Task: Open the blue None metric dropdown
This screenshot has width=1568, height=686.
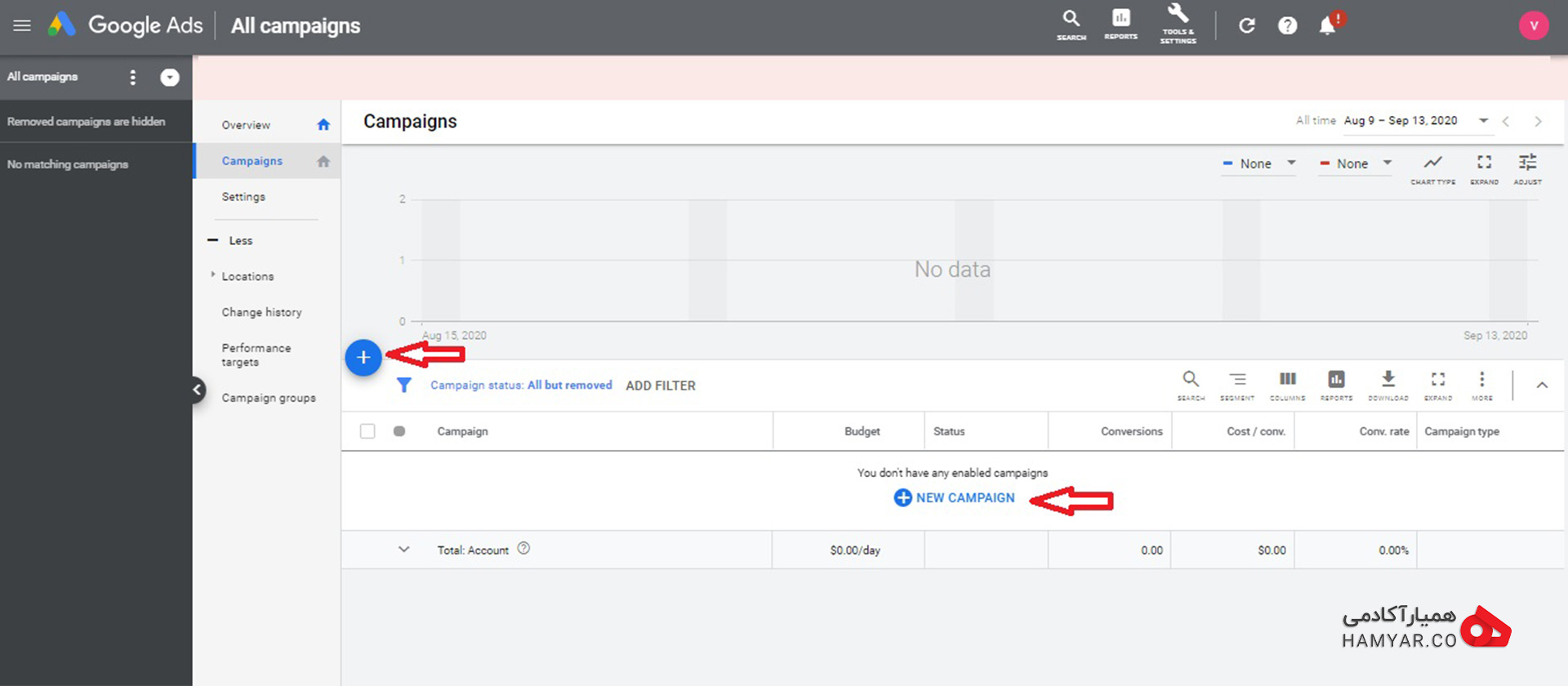Action: pyautogui.click(x=1258, y=164)
